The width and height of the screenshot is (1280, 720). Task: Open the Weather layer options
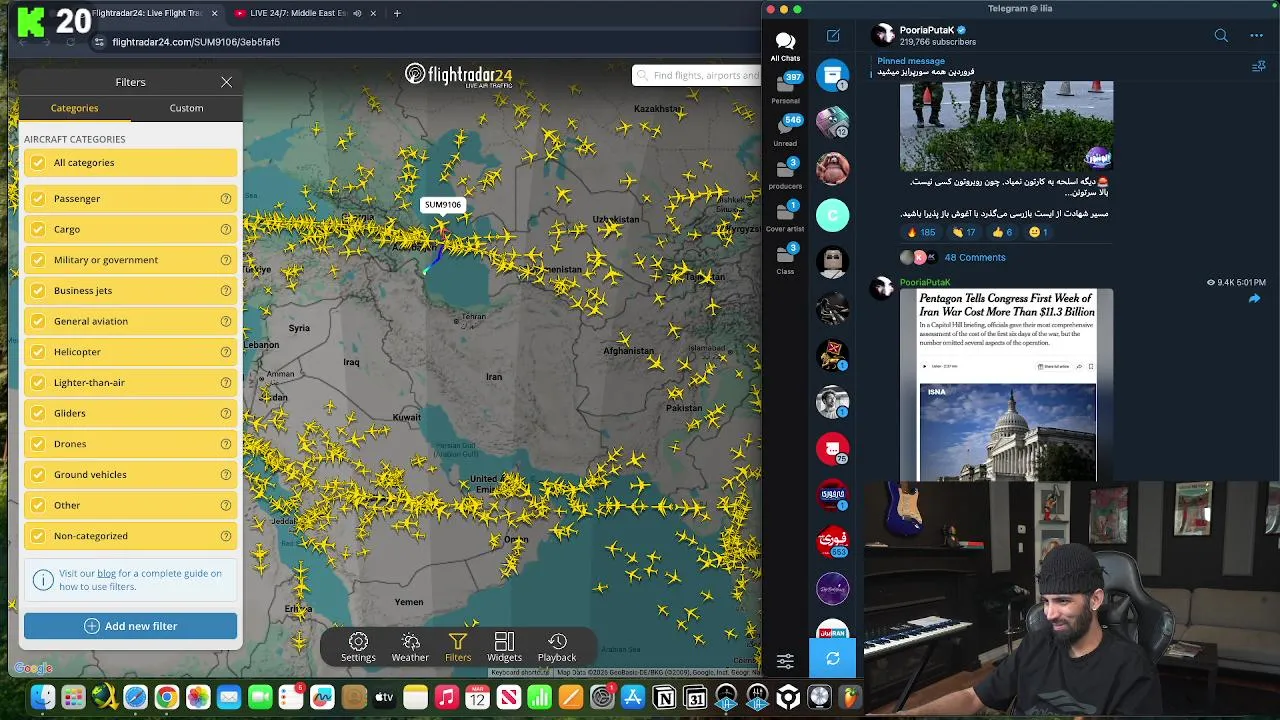point(410,647)
